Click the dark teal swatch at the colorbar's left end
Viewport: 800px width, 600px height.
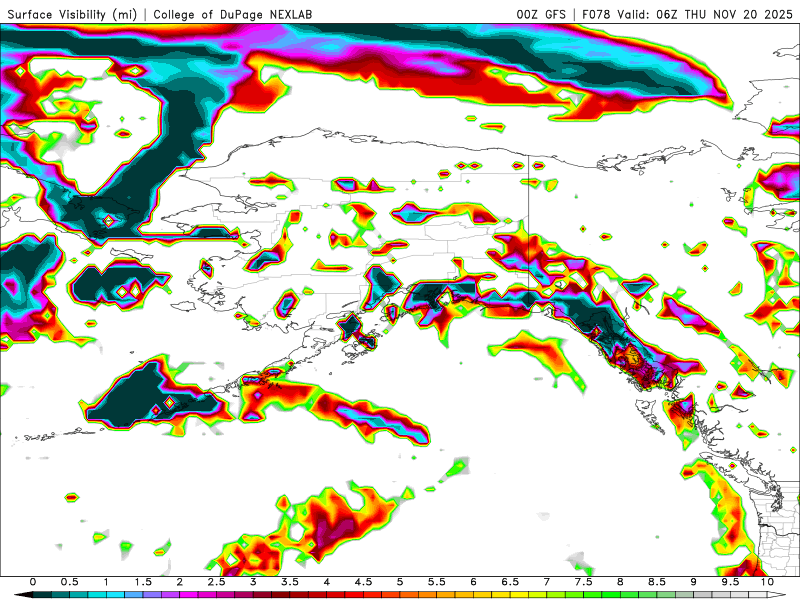[42, 595]
